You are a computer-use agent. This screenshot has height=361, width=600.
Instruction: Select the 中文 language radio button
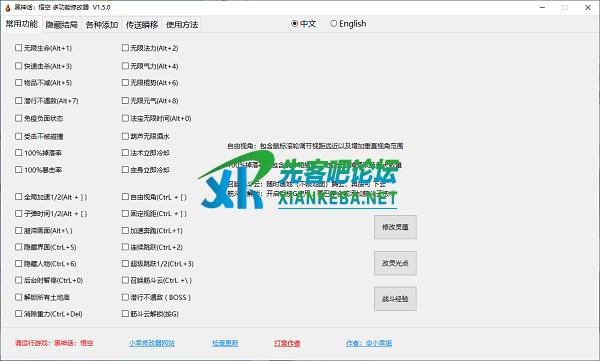tap(294, 24)
